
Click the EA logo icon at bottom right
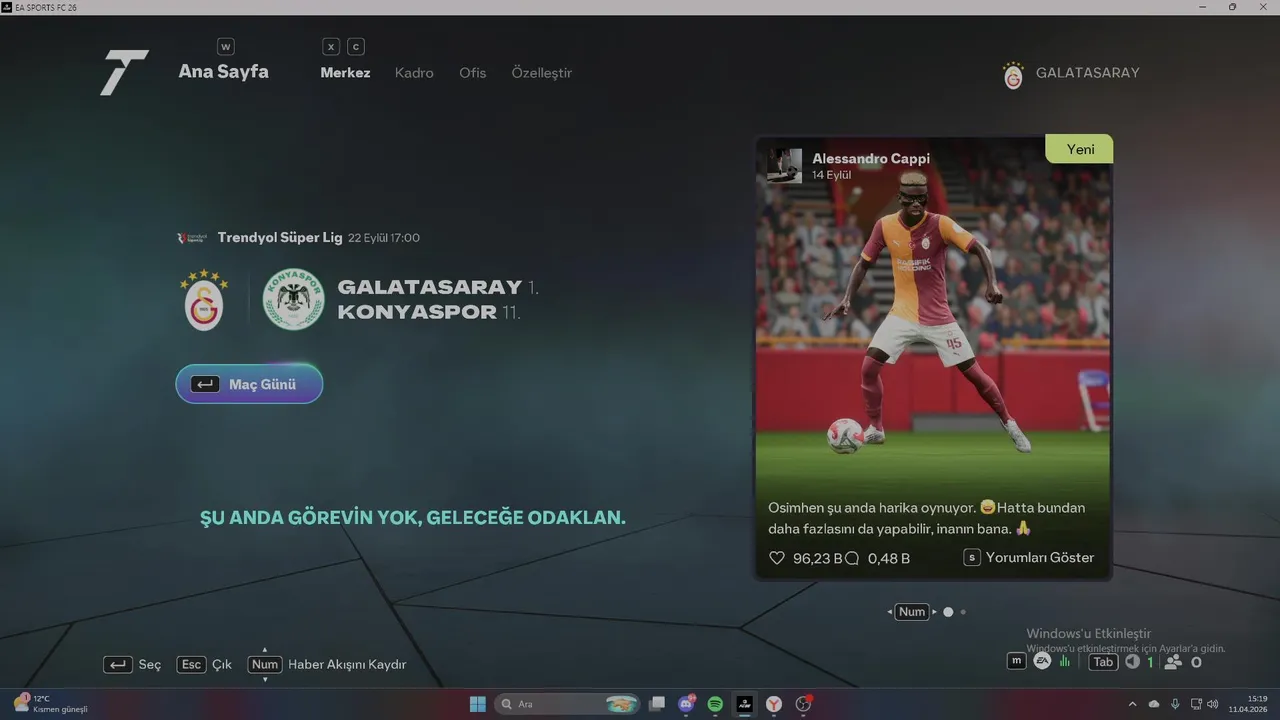pos(1042,661)
